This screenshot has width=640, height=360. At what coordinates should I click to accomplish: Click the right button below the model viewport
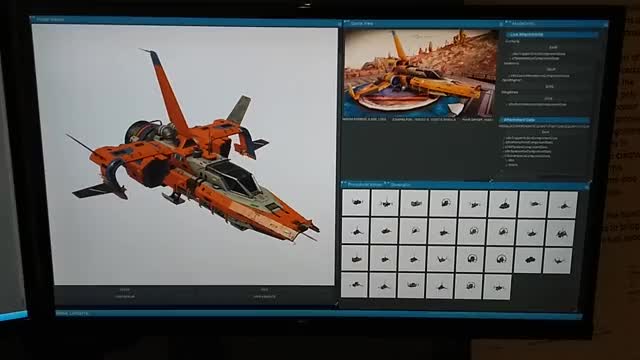[x=264, y=293]
